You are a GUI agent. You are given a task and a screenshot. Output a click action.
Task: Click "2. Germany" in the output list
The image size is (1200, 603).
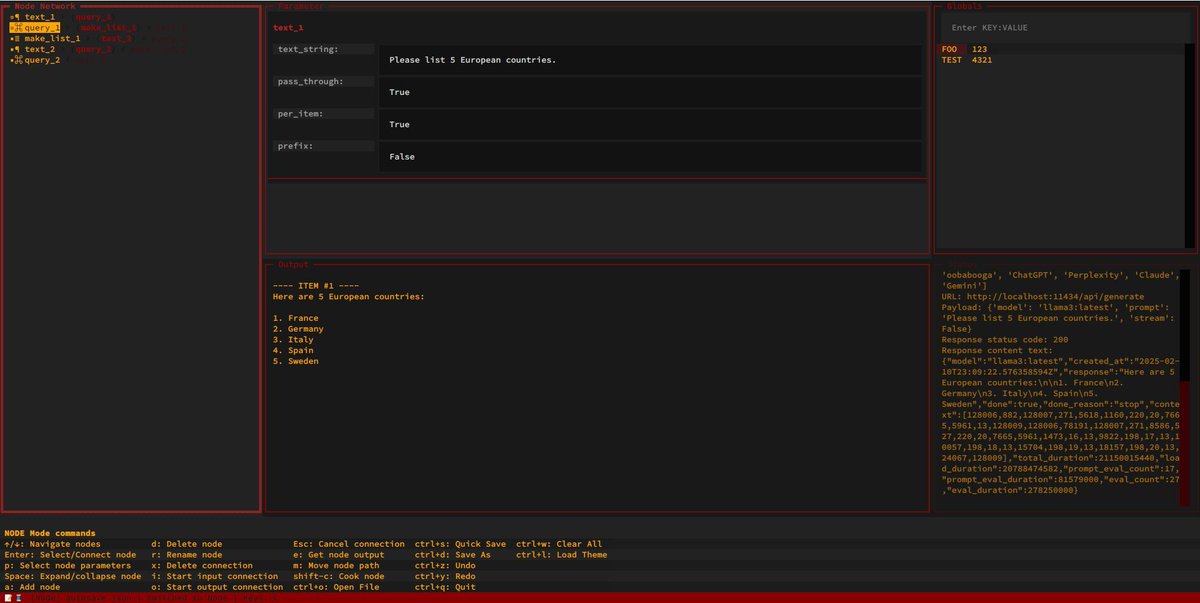coord(298,329)
